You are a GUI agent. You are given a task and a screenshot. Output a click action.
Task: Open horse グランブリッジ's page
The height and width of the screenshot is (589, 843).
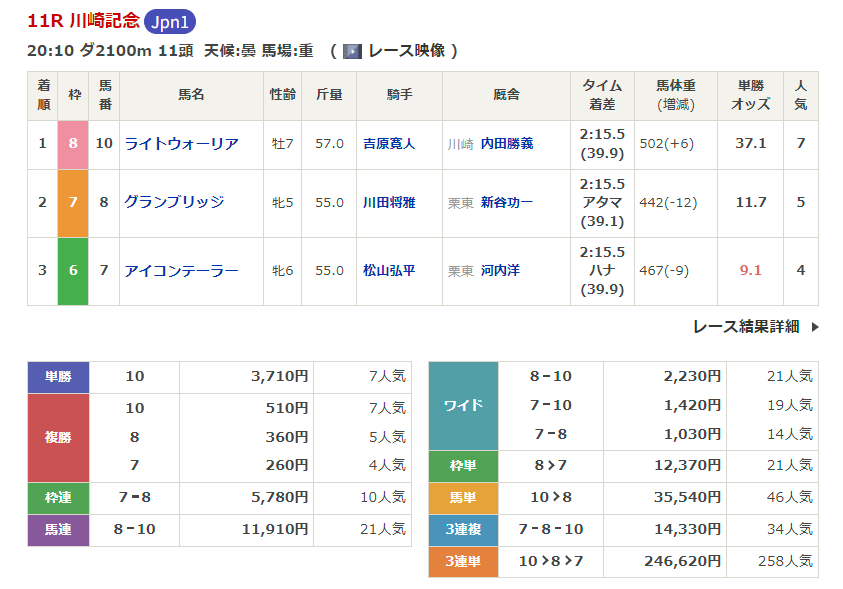pyautogui.click(x=174, y=202)
